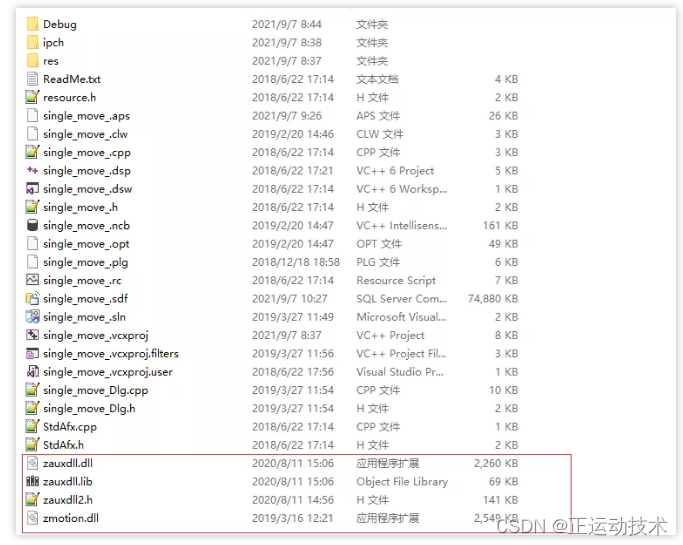Click the zauxdll.dll file icon
This screenshot has height=545, width=683.
tap(33, 463)
